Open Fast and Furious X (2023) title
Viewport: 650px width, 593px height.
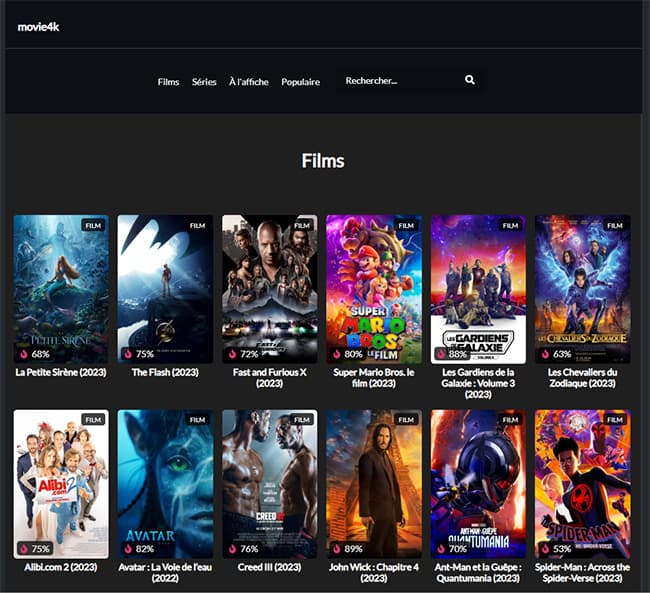click(269, 378)
